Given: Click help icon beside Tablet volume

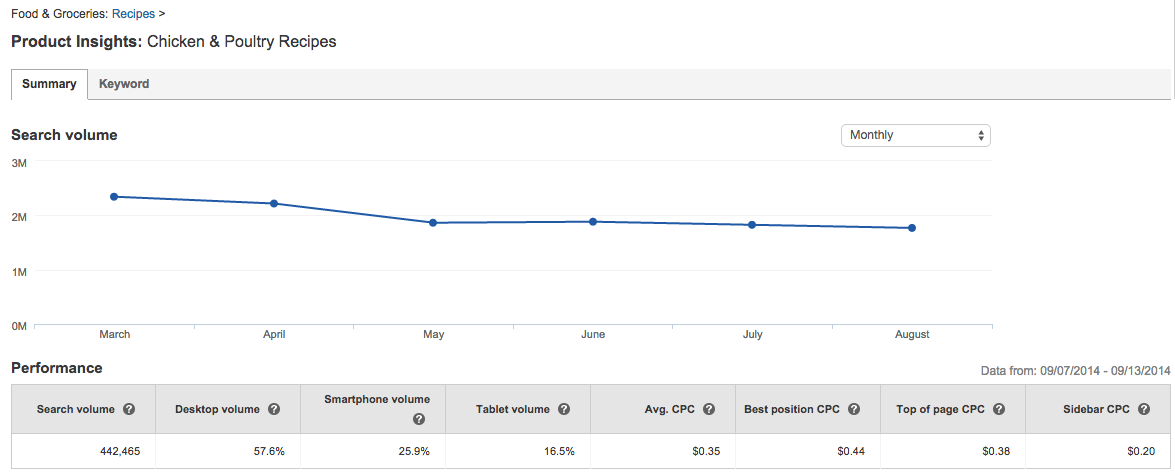Looking at the screenshot, I should [564, 409].
